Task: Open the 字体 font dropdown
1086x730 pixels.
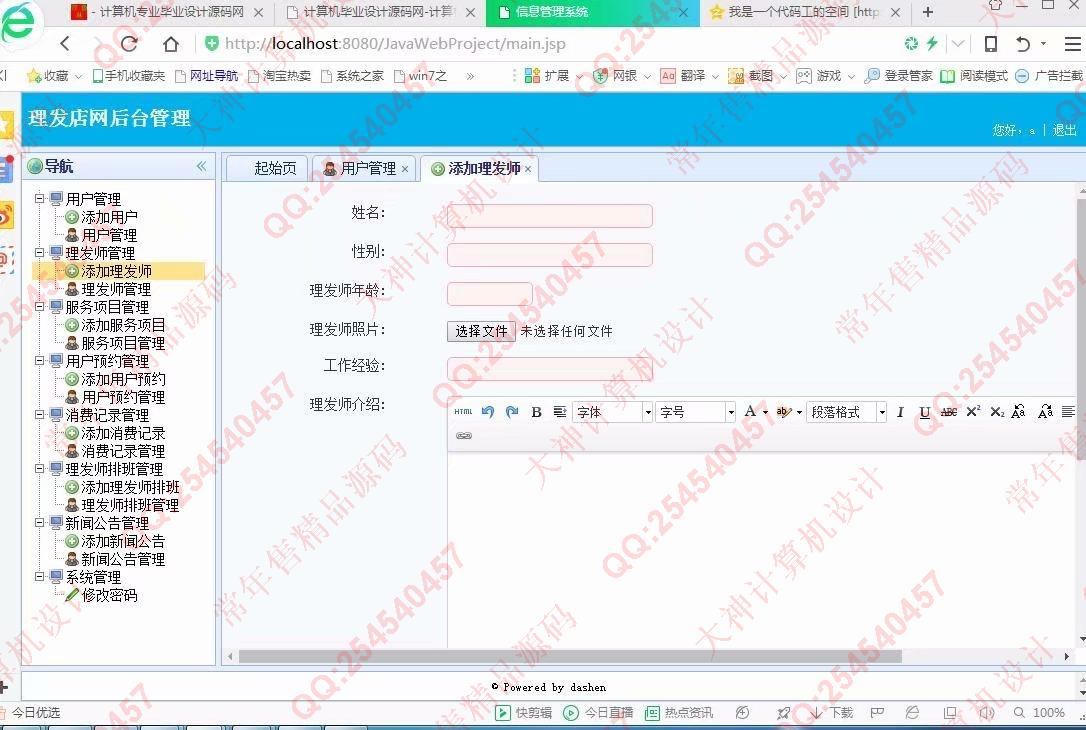Action: (x=613, y=412)
